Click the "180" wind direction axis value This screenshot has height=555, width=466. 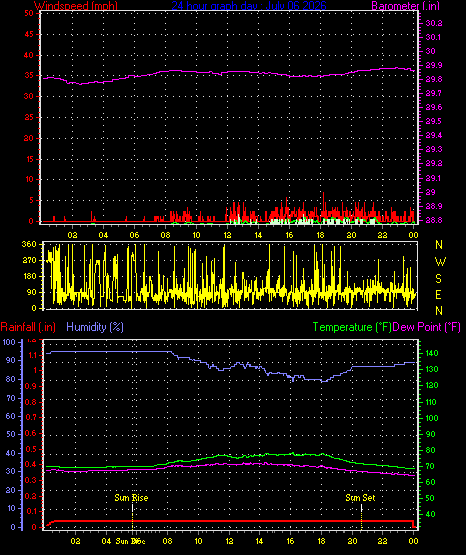pyautogui.click(x=29, y=276)
